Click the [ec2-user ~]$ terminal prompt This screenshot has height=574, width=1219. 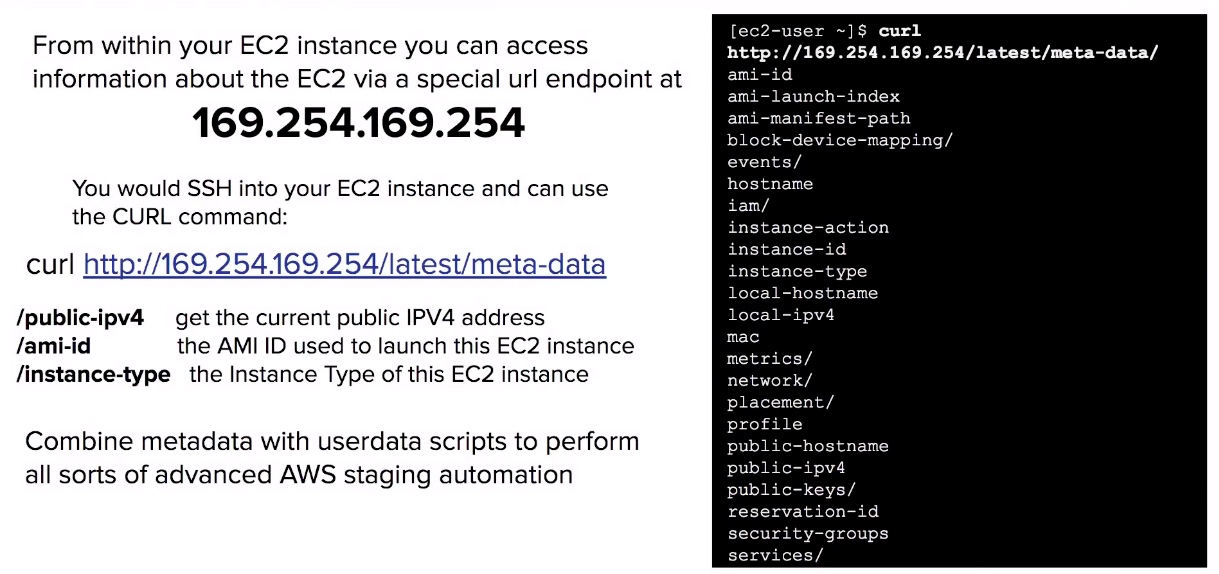pyautogui.click(x=797, y=31)
